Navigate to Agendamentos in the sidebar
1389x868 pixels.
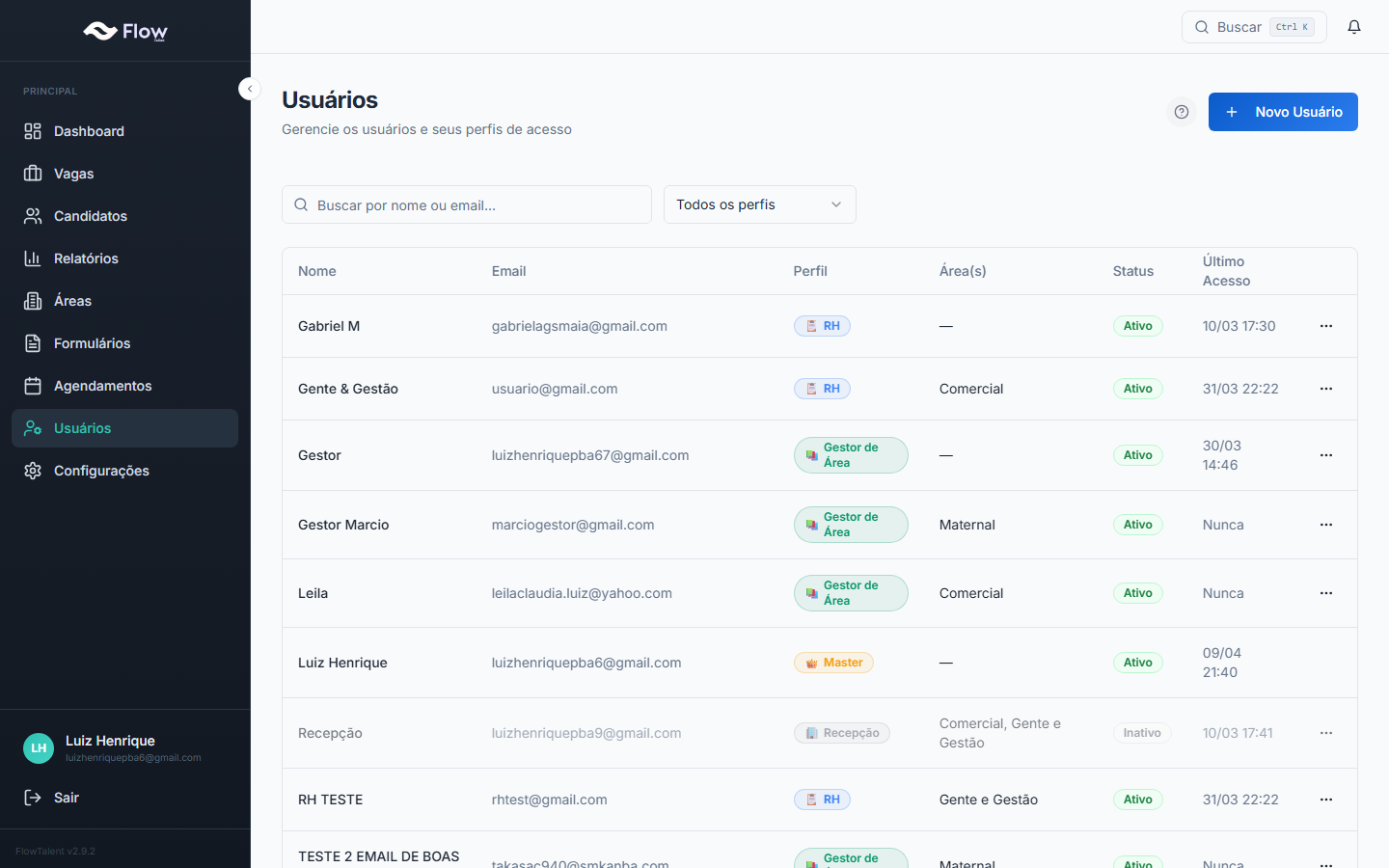tap(102, 386)
